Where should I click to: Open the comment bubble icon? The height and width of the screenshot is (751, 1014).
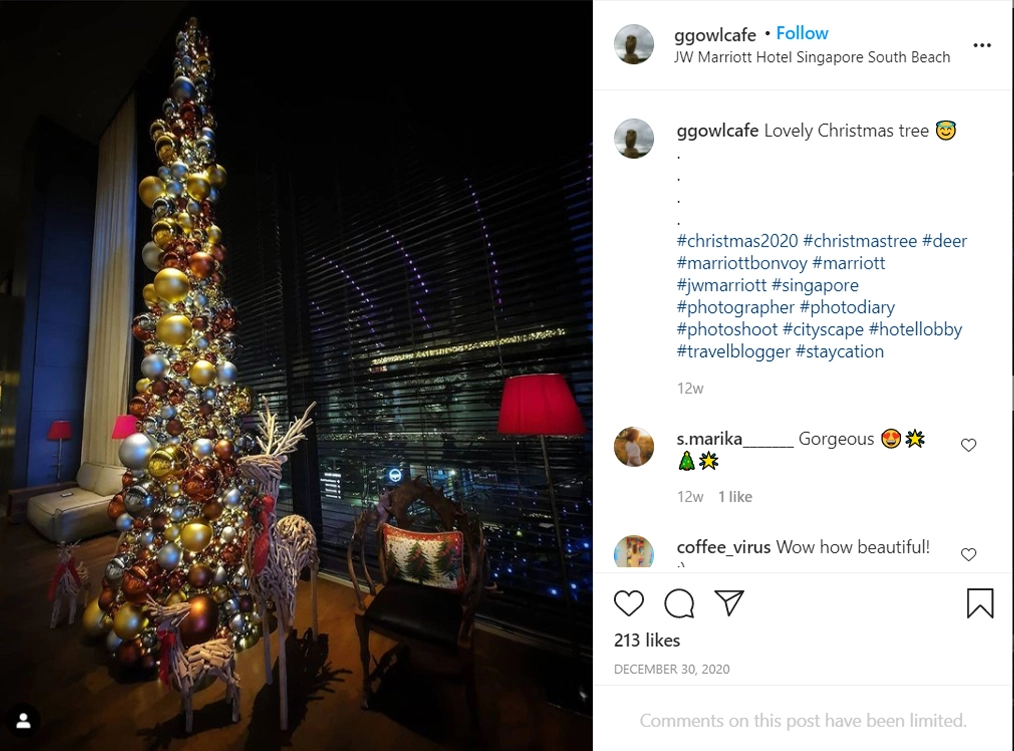679,604
